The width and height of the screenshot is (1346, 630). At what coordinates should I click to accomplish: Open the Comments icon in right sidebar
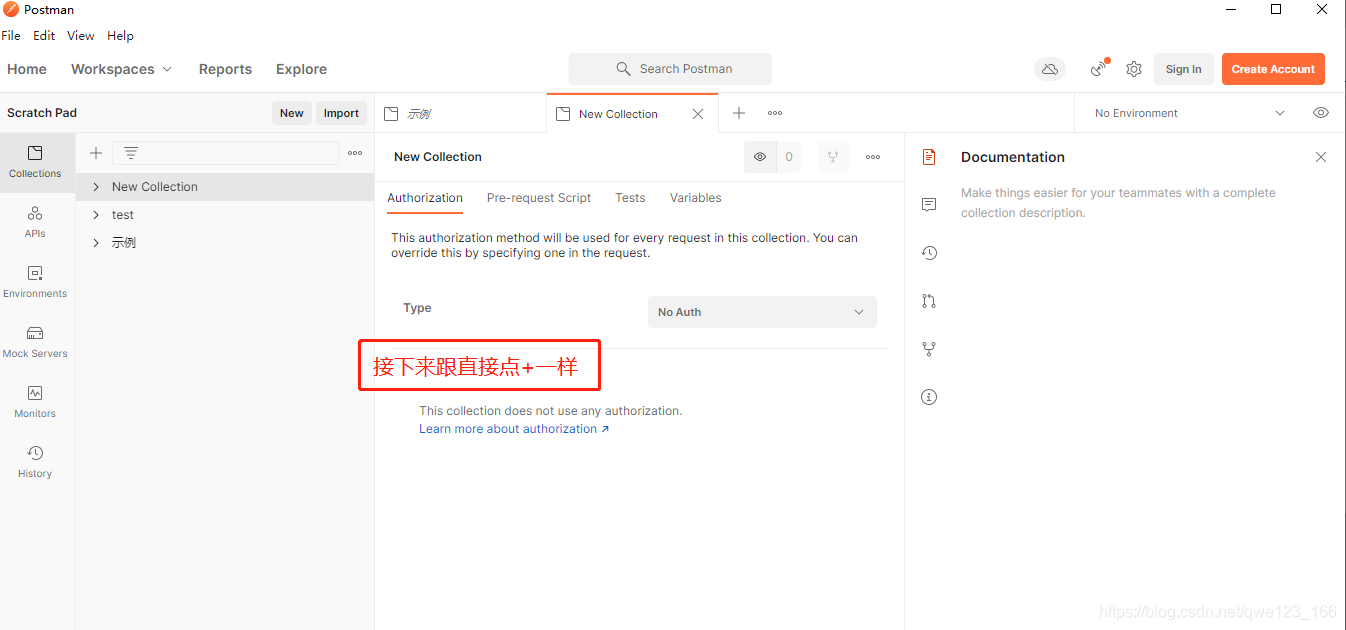point(929,205)
